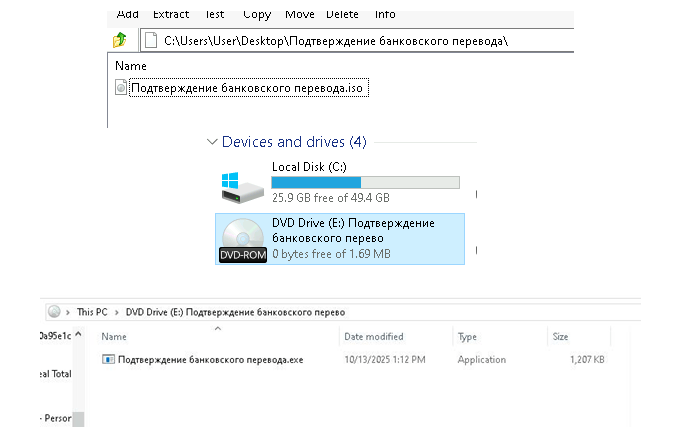The width and height of the screenshot is (689, 440).
Task: Click Move in the 7-Zip toolbar
Action: [300, 14]
